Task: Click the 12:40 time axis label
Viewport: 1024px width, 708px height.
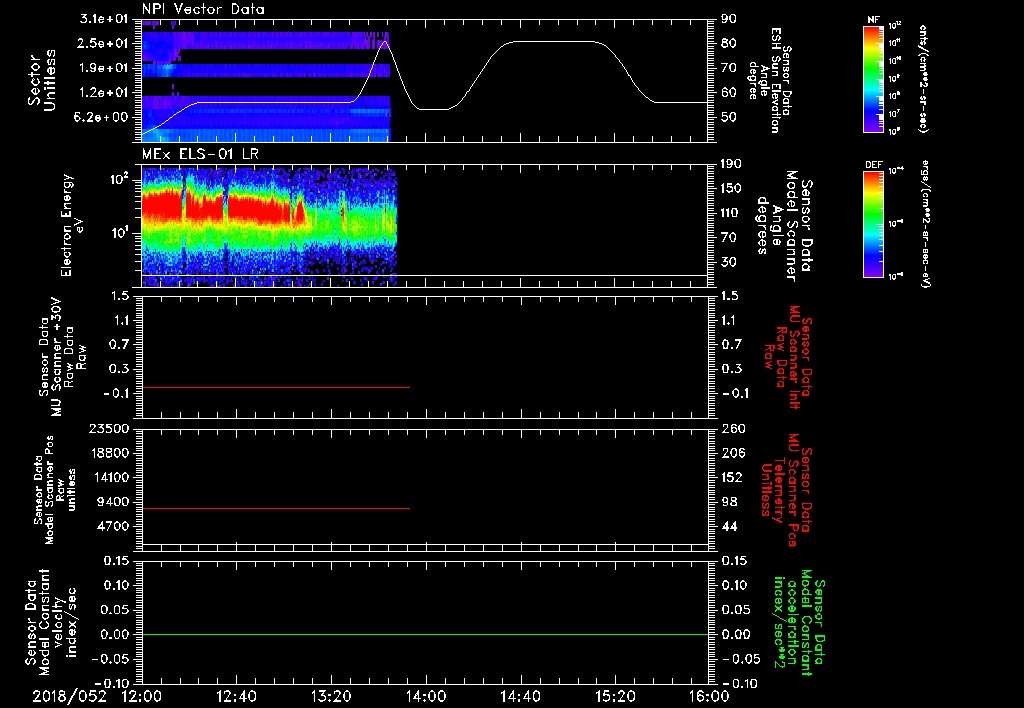Action: point(236,696)
